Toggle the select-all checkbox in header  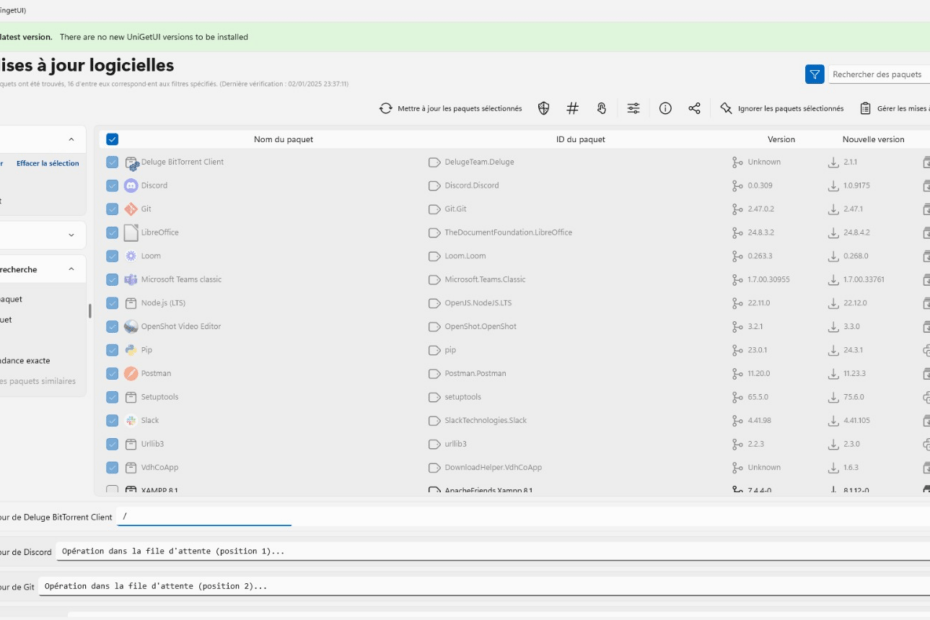click(x=112, y=139)
